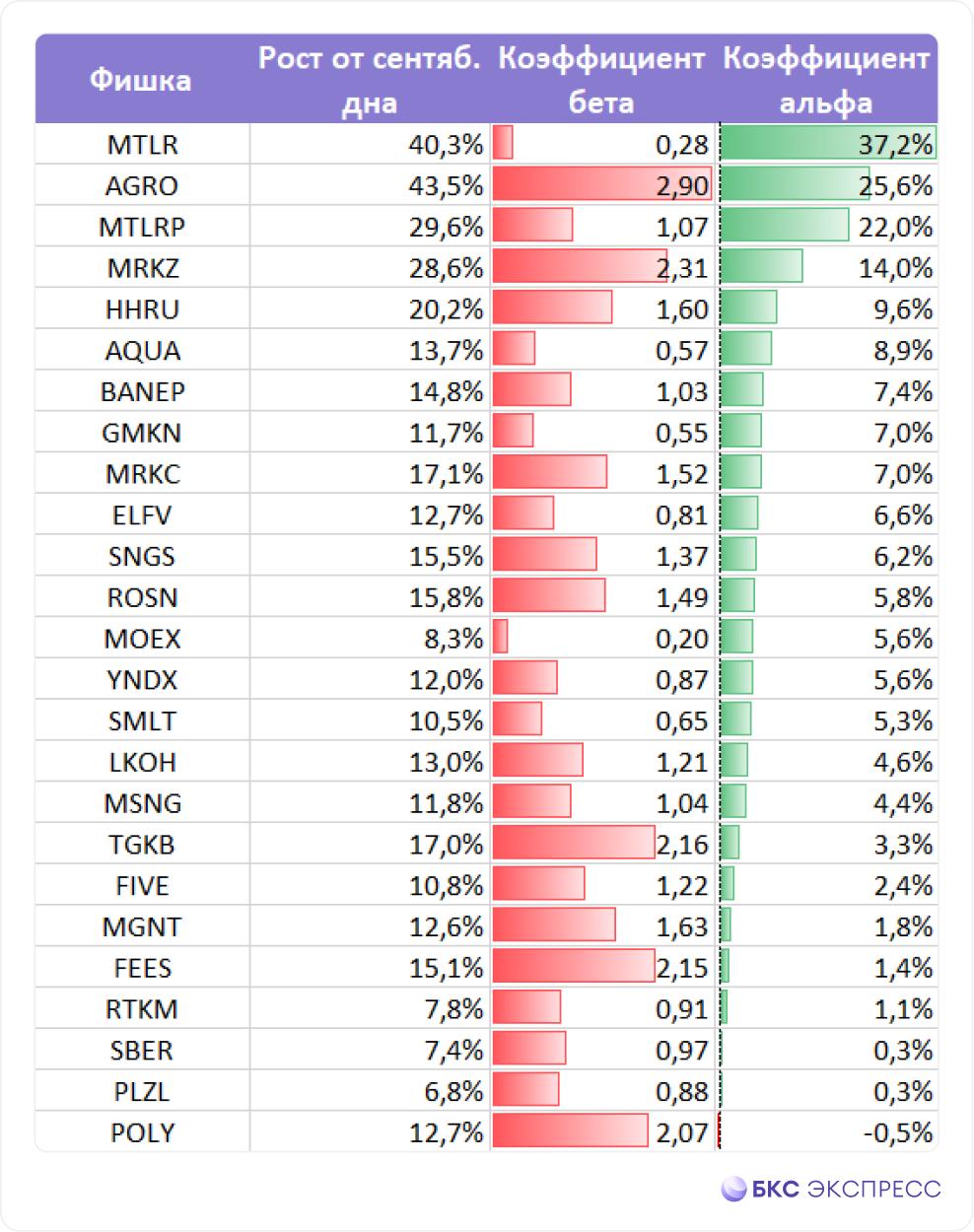Click the POLY alpha value -0,5%
This screenshot has height=1232, width=974.
coord(898,1132)
